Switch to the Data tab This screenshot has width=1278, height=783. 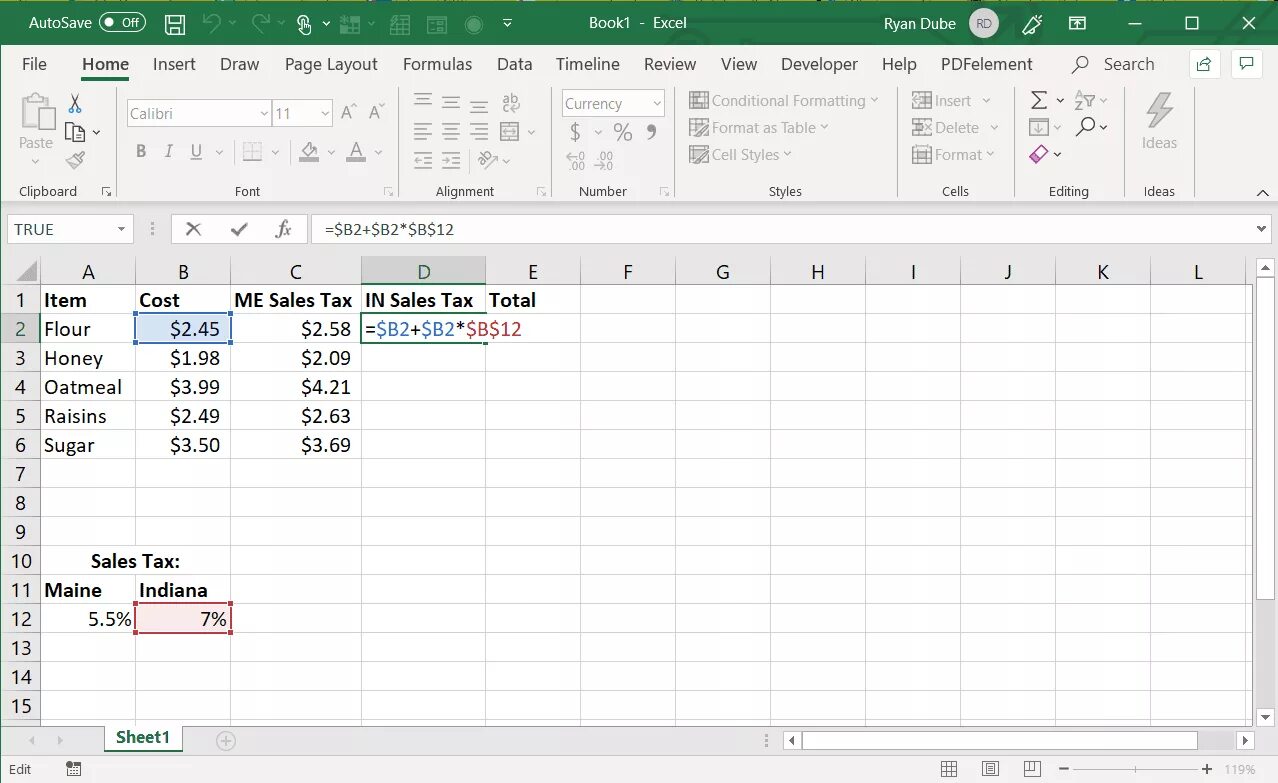[x=514, y=64]
